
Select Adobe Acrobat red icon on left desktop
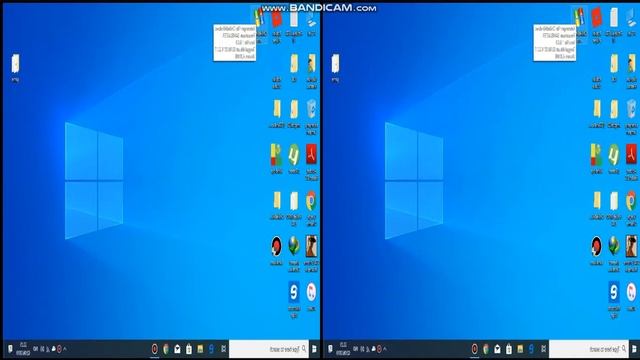pyautogui.click(x=311, y=154)
